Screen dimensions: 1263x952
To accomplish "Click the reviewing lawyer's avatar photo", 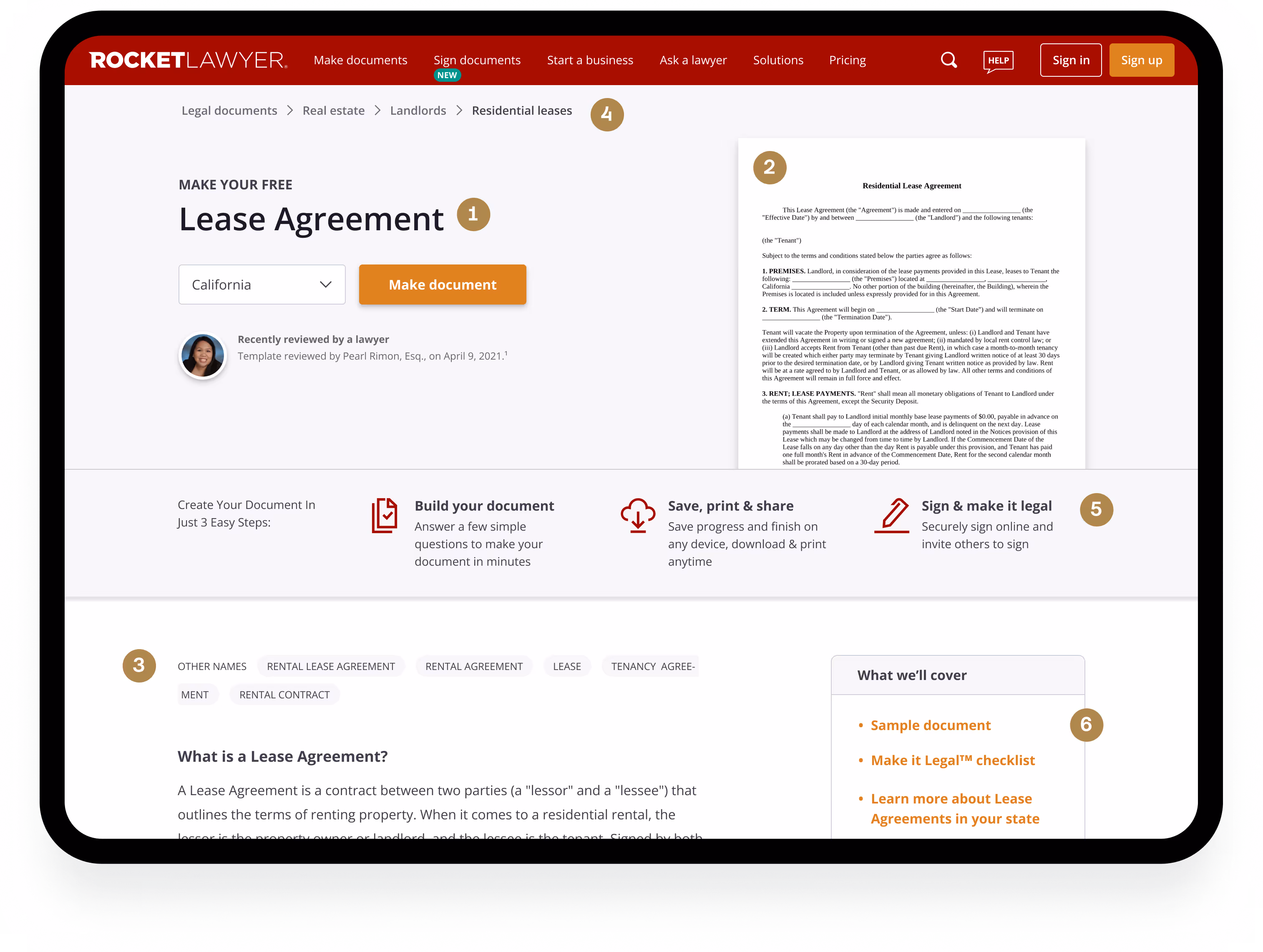I will 203,355.
